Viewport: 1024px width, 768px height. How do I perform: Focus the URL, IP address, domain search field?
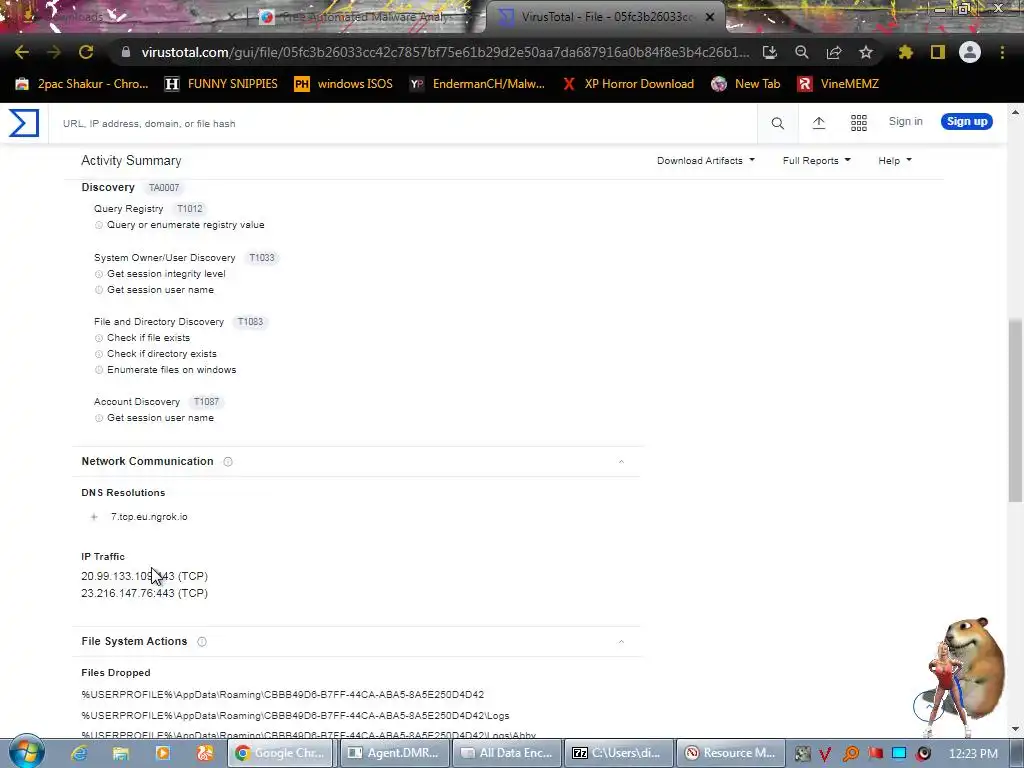pos(405,123)
